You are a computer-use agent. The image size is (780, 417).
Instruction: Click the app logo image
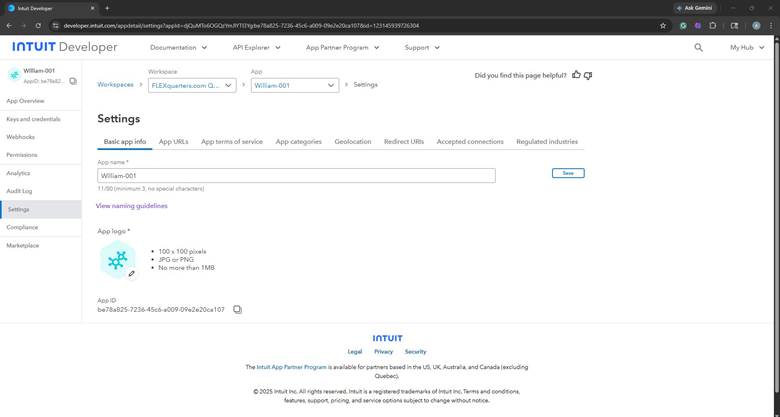tap(117, 259)
